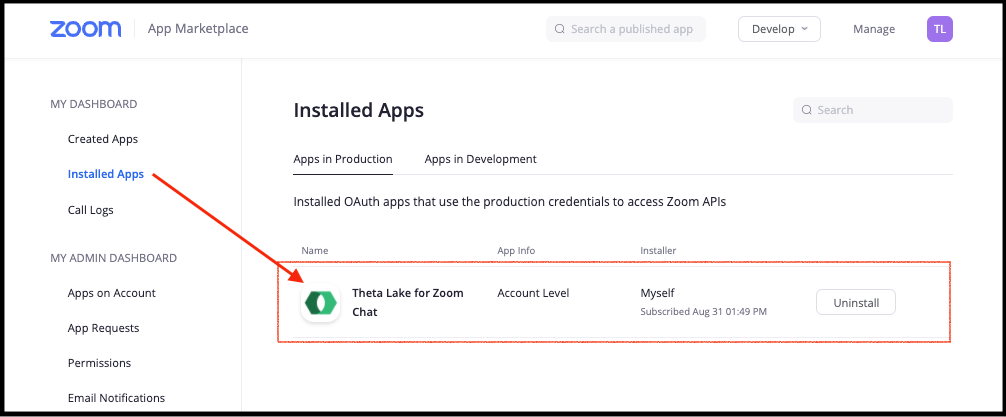1006x417 pixels.
Task: Open 'Theta Lake for Zoom Chat' app name
Action: 408,302
